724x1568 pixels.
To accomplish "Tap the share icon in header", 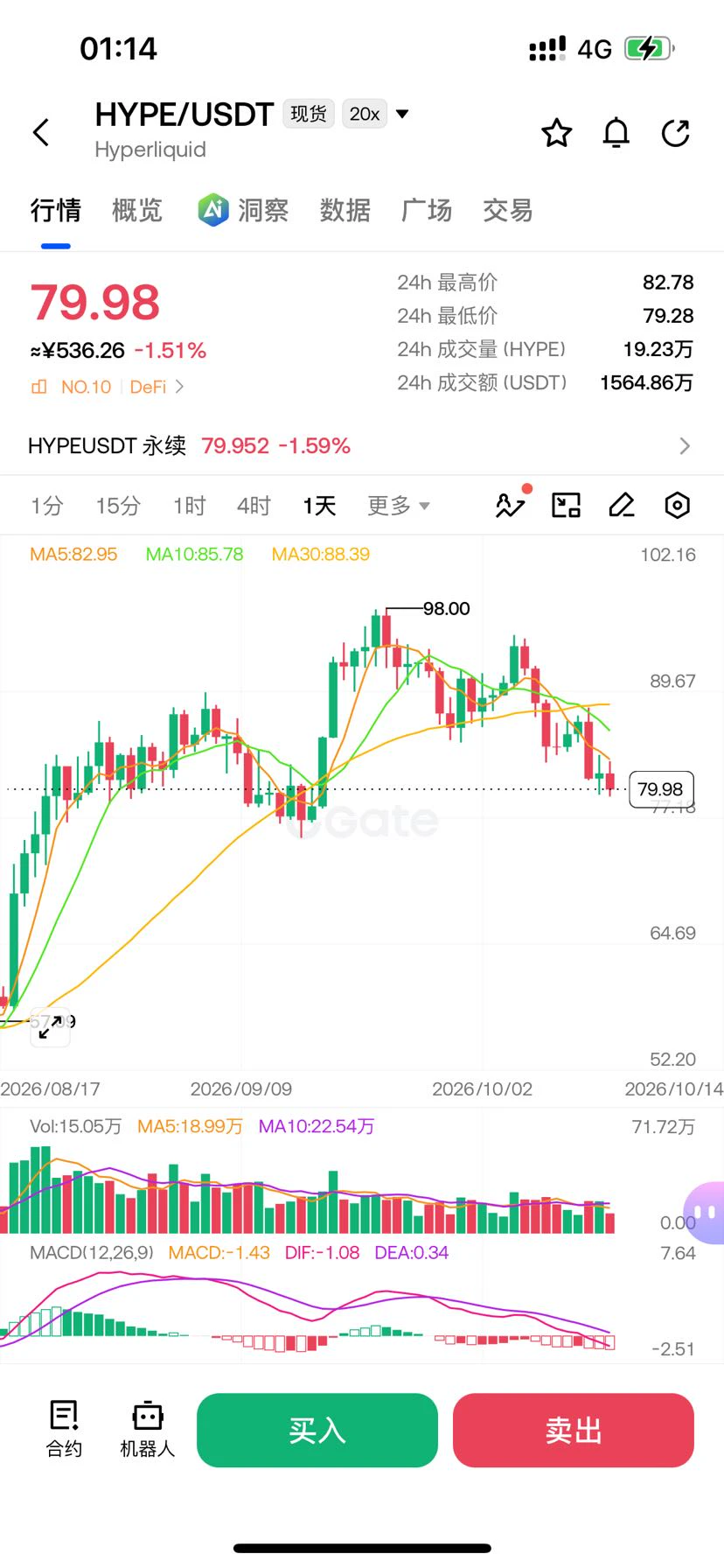I will coord(676,133).
